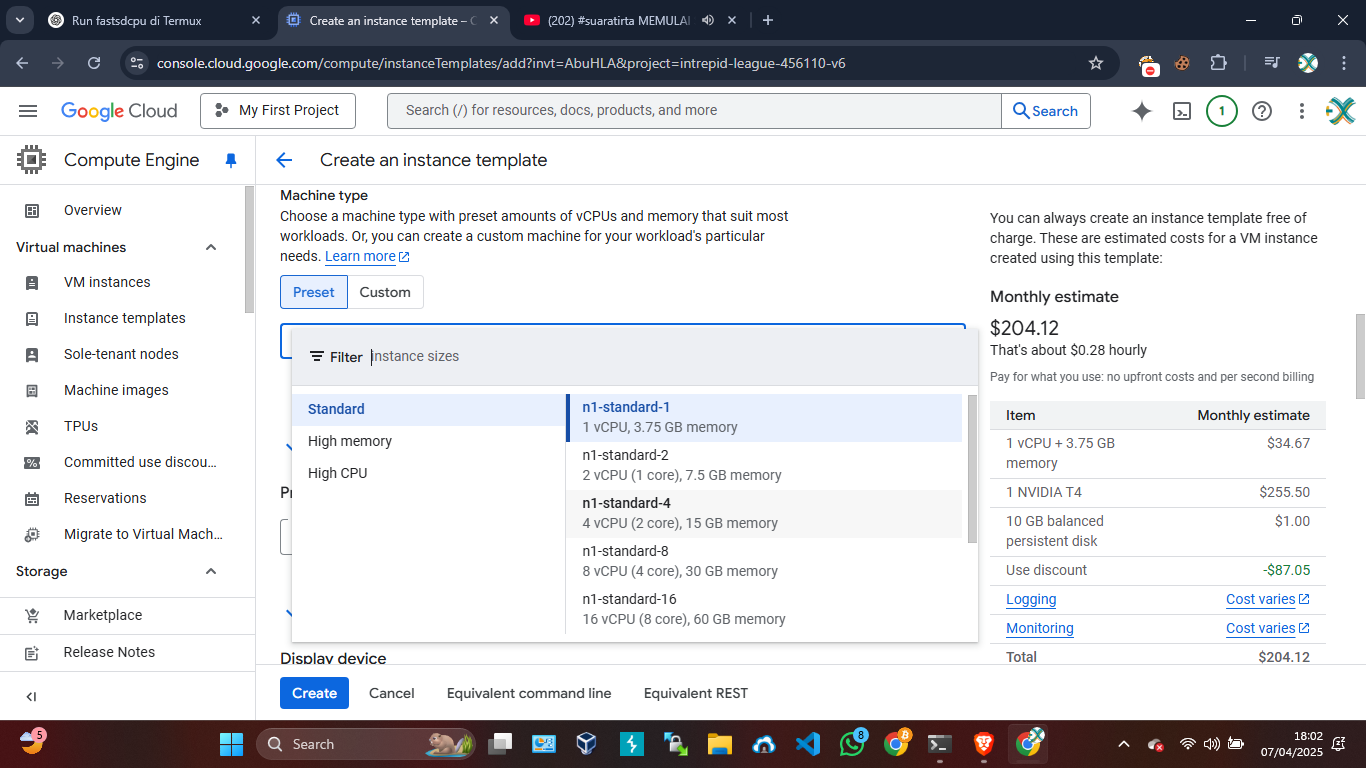Open the My First Project selector
The height and width of the screenshot is (768, 1366).
[x=278, y=111]
